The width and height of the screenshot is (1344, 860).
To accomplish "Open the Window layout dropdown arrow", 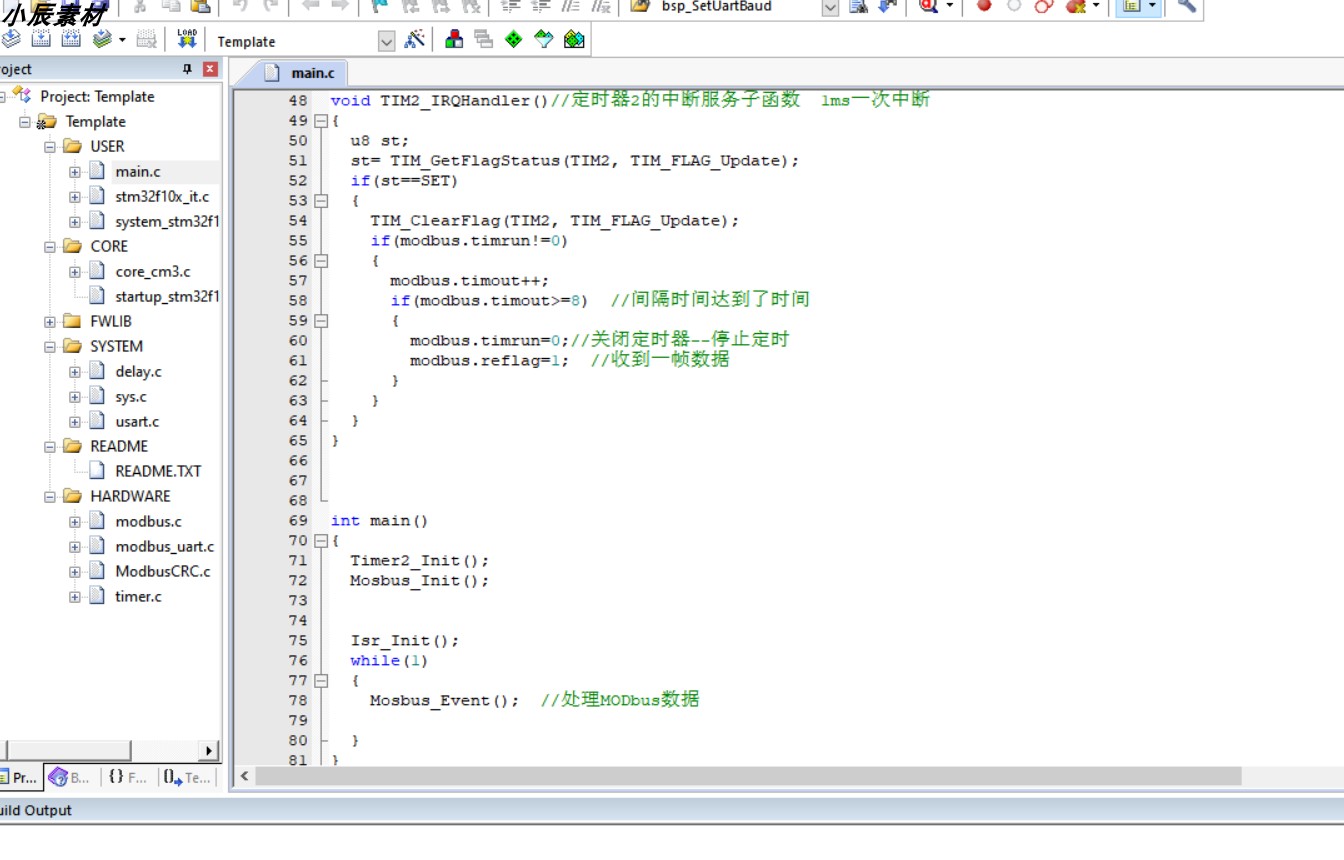I will point(1152,6).
